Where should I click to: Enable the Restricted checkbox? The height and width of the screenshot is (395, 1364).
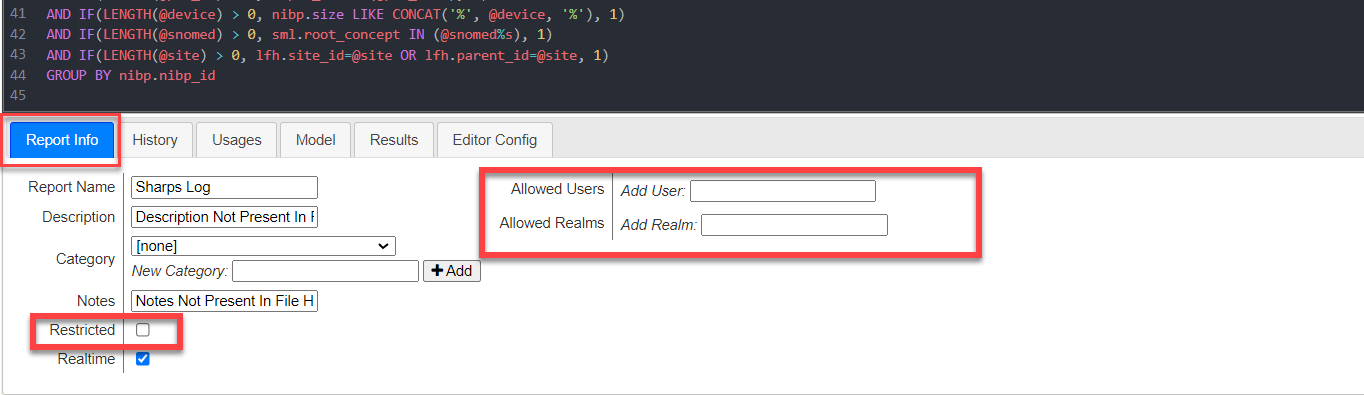[143, 330]
